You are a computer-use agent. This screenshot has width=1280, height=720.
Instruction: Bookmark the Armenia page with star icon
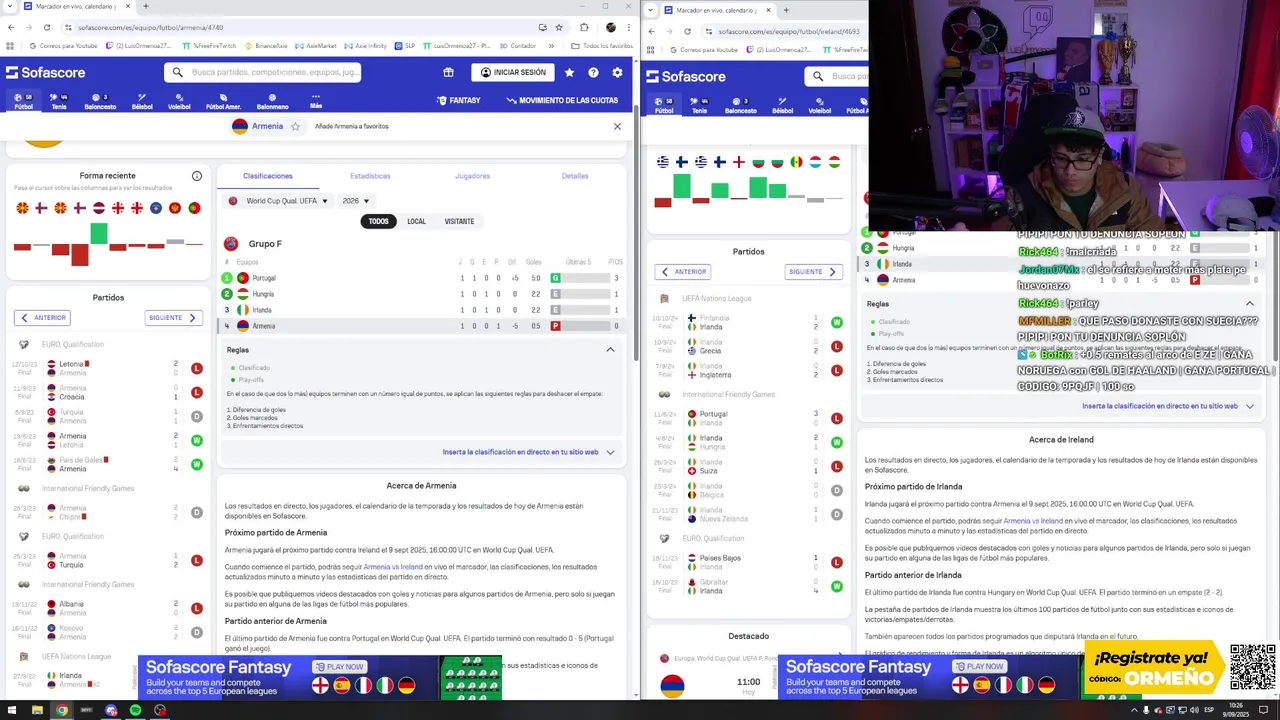(x=559, y=27)
